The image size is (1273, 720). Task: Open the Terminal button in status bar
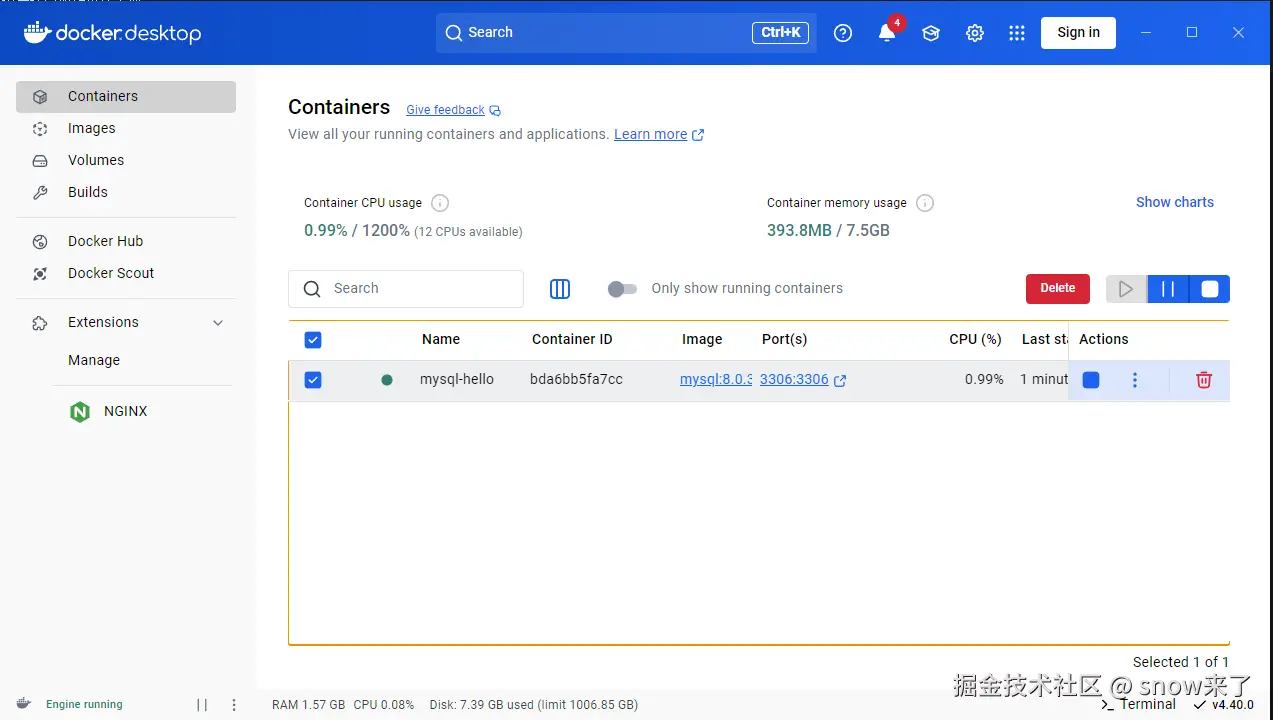pyautogui.click(x=1138, y=705)
